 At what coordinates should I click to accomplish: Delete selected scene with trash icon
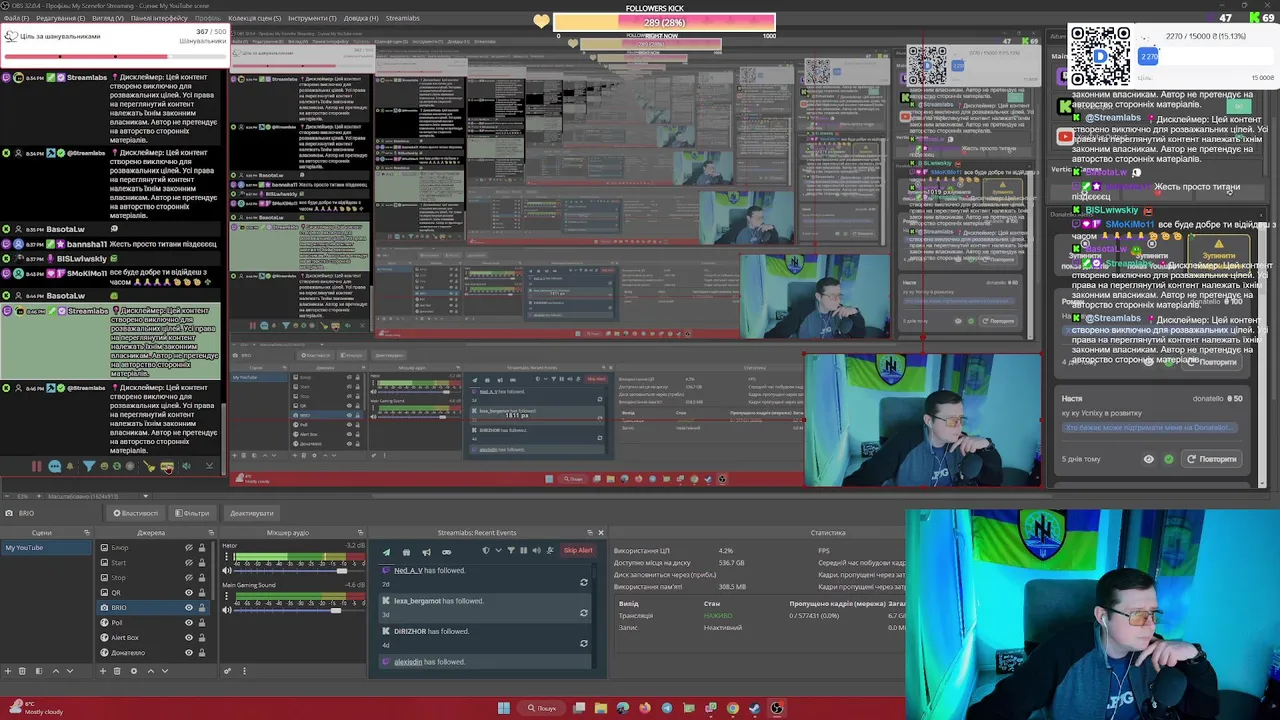(22, 671)
